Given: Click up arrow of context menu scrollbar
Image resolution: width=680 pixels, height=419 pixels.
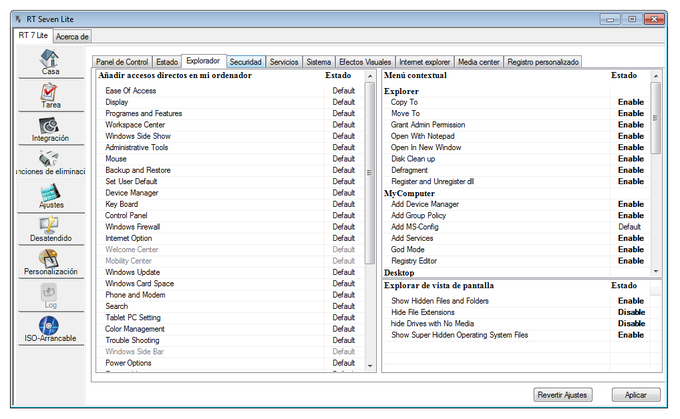Looking at the screenshot, I should (656, 76).
